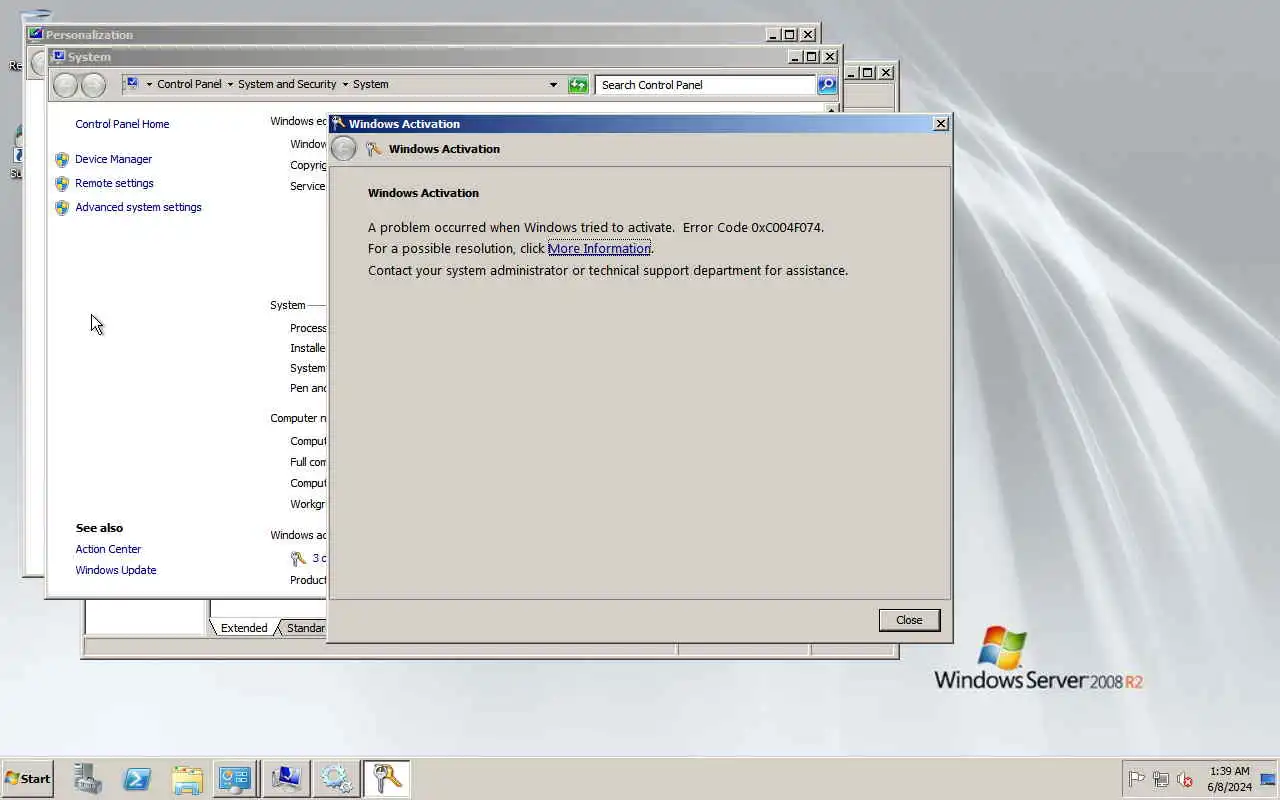Expand the arrow after System and Security breadcrumb
1280x800 pixels.
(x=345, y=85)
